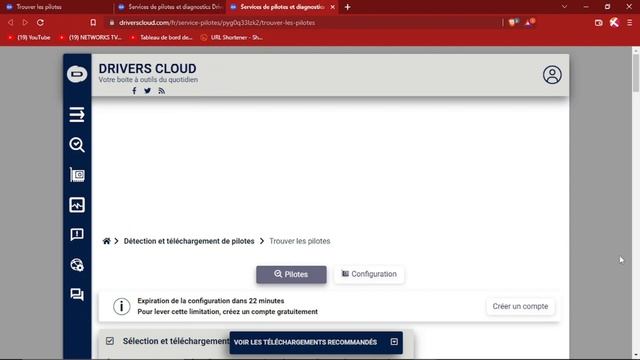The image size is (640, 360).
Task: Click the page vertical scrollbar thumb
Action: coord(636,73)
